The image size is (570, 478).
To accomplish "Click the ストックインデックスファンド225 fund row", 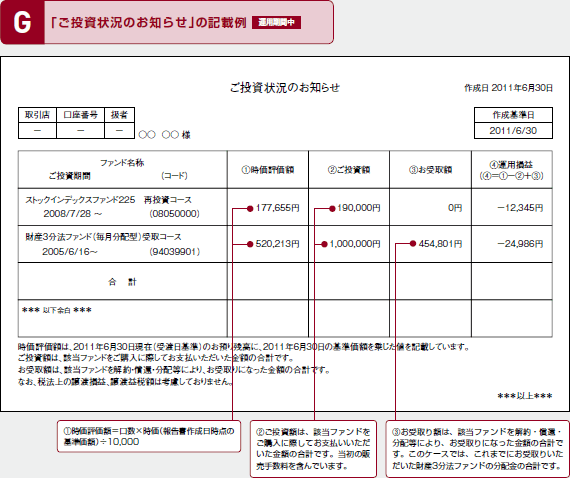I will pos(285,207).
